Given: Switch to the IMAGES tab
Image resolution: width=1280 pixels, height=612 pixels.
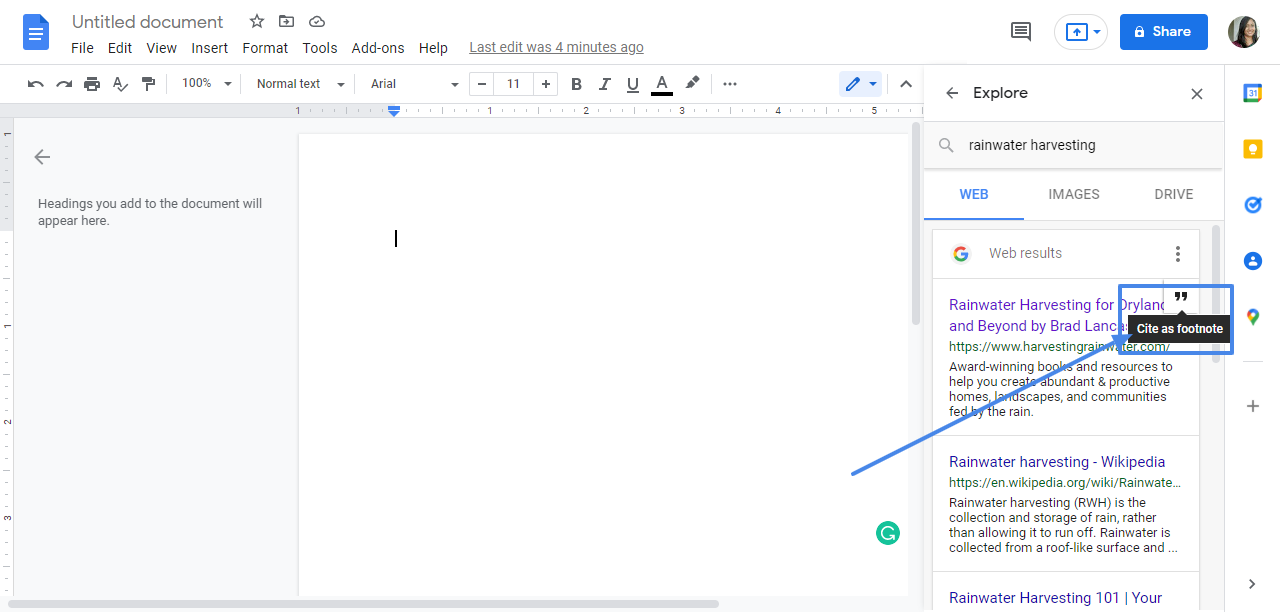Looking at the screenshot, I should (1074, 194).
